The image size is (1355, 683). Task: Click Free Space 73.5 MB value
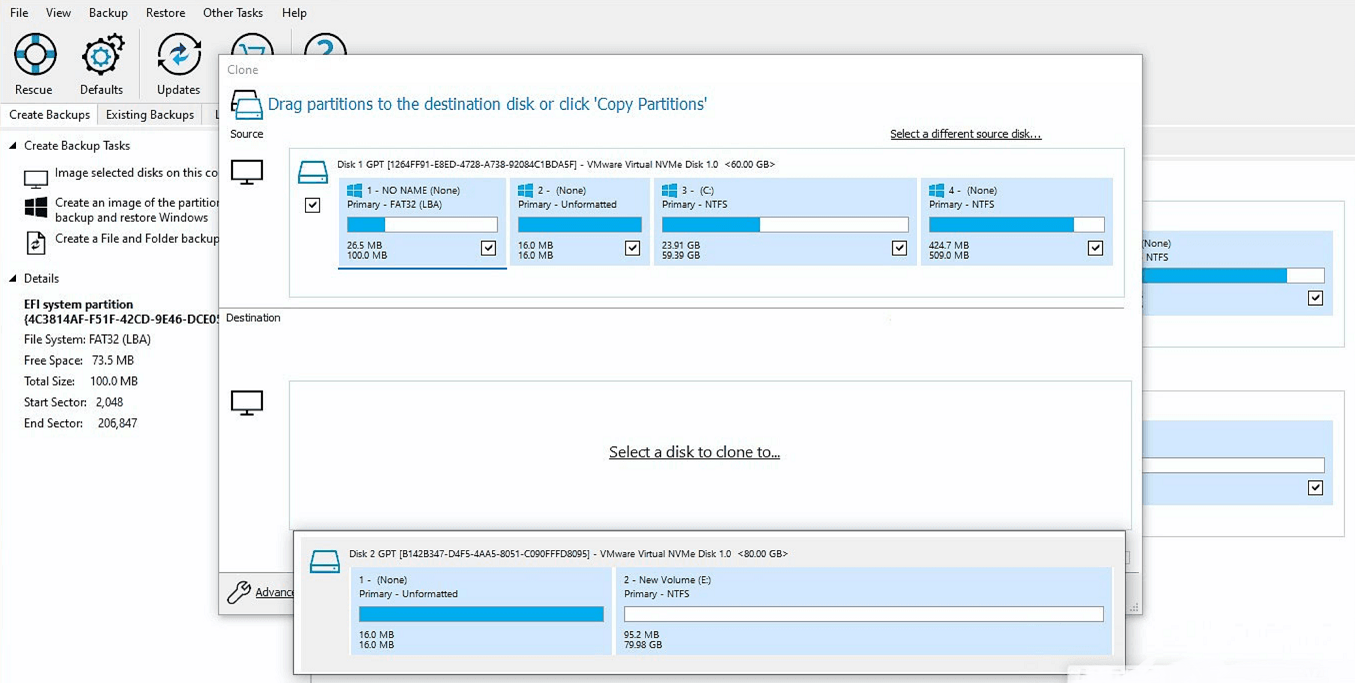(113, 360)
